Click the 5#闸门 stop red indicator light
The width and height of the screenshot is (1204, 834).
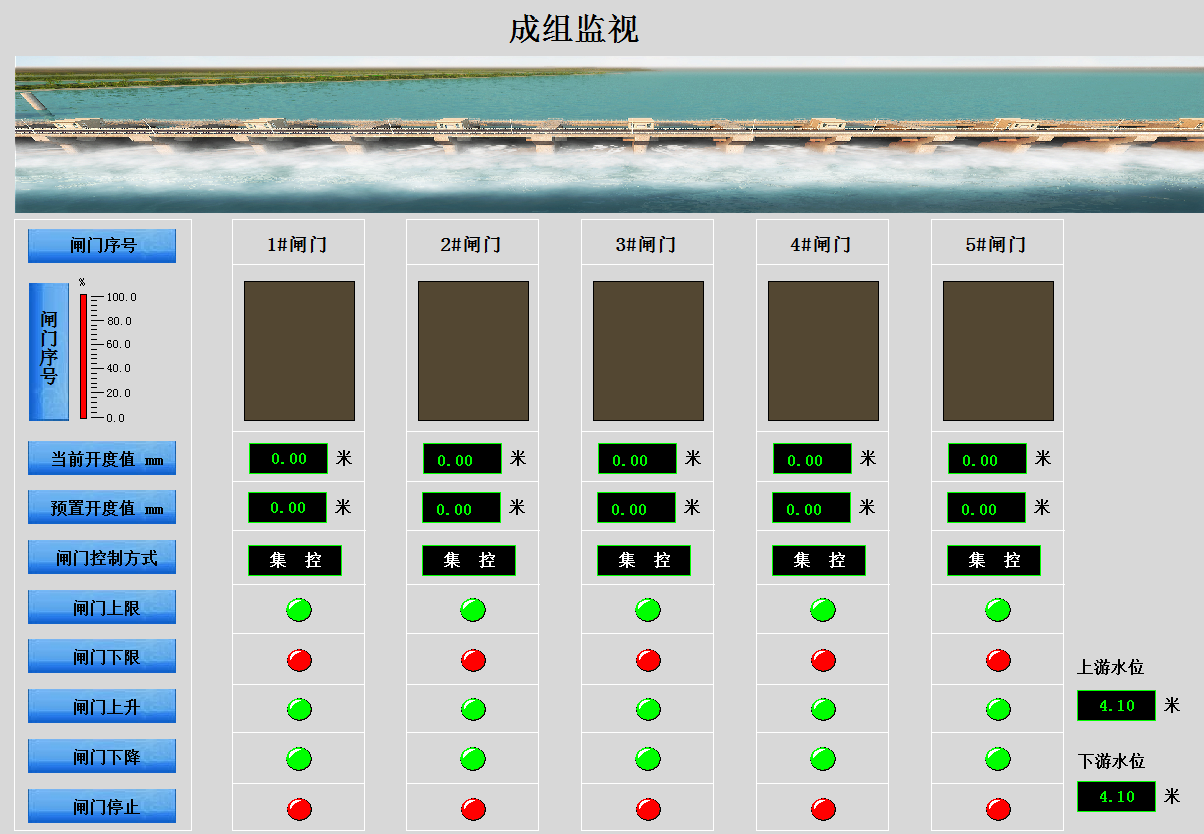click(998, 809)
